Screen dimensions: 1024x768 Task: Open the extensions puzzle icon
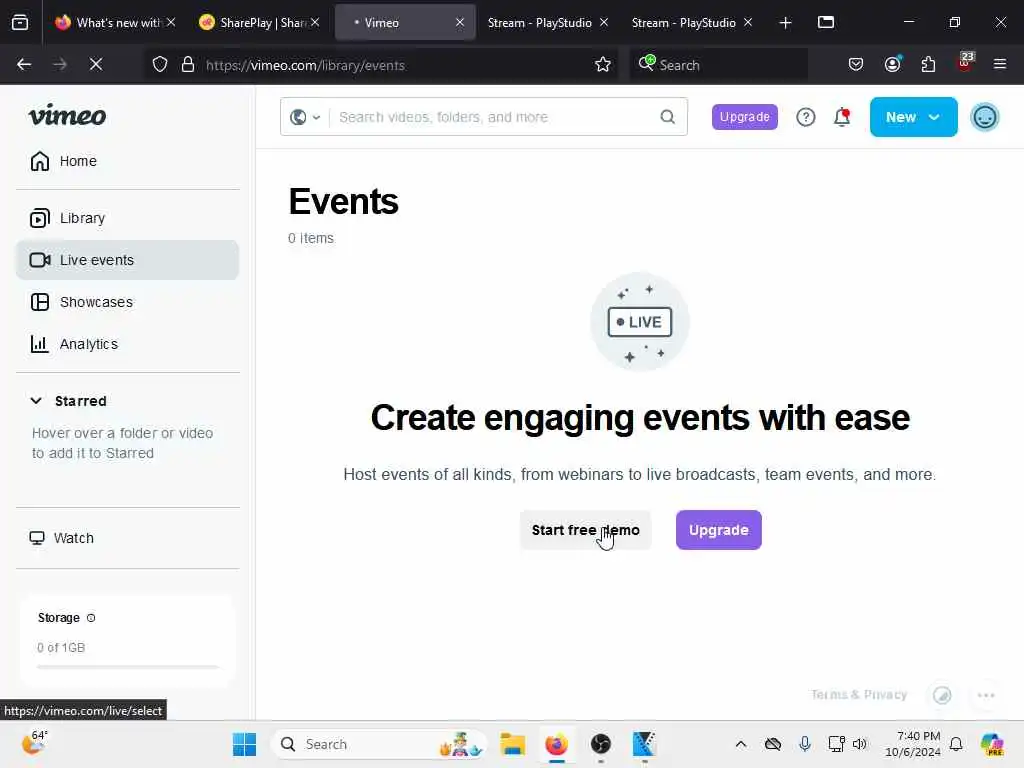pos(928,64)
